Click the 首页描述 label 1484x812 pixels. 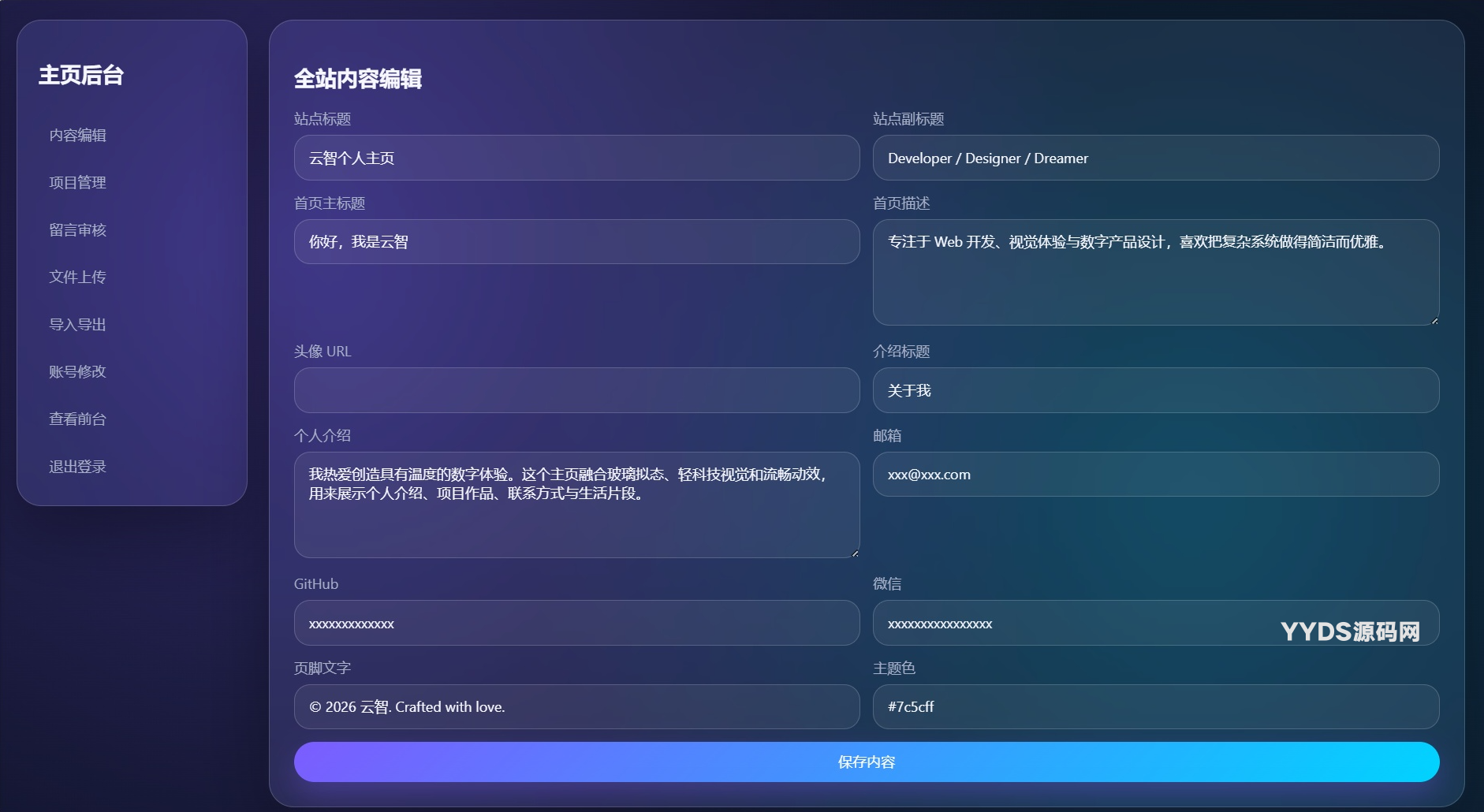[901, 203]
